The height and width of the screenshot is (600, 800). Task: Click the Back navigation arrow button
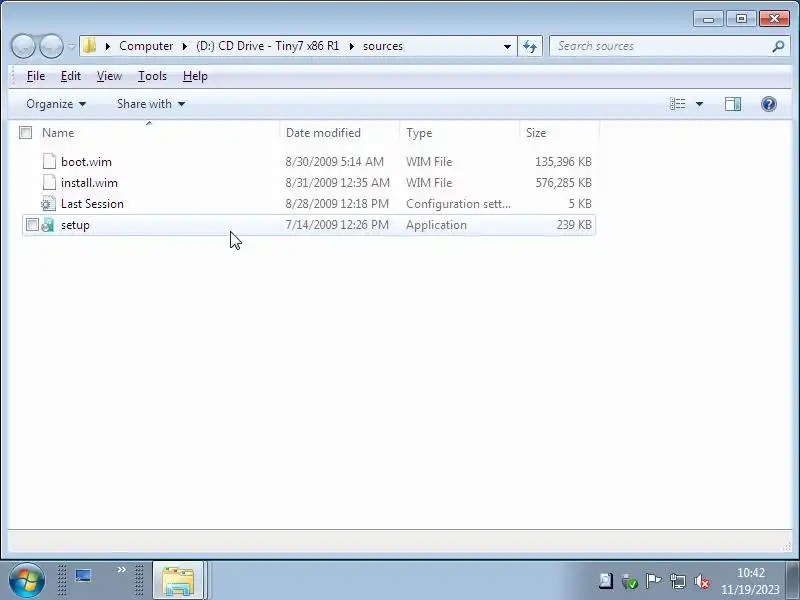click(x=23, y=46)
